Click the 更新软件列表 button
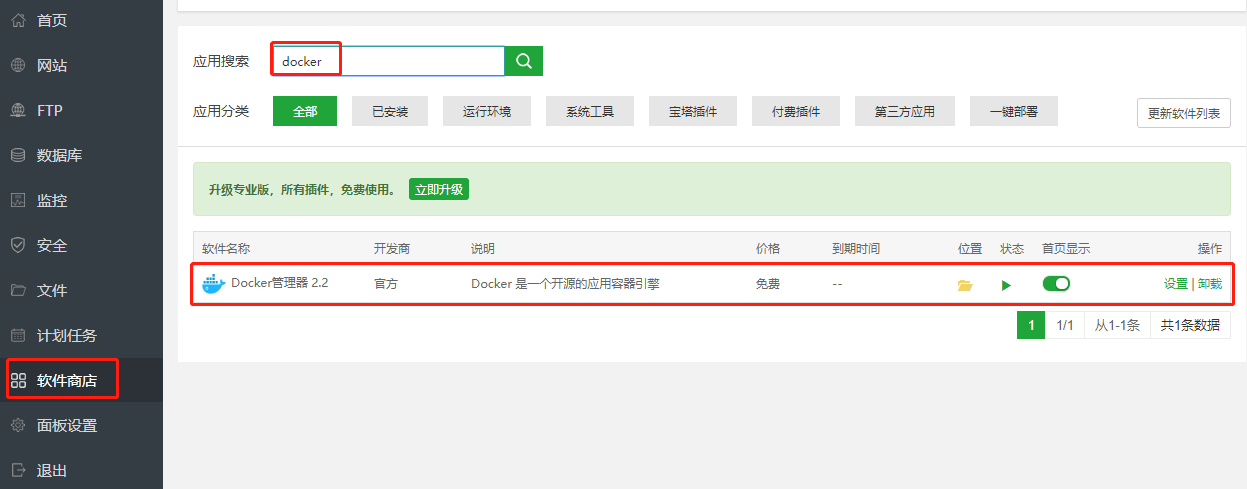The width and height of the screenshot is (1247, 489). pos(1184,113)
